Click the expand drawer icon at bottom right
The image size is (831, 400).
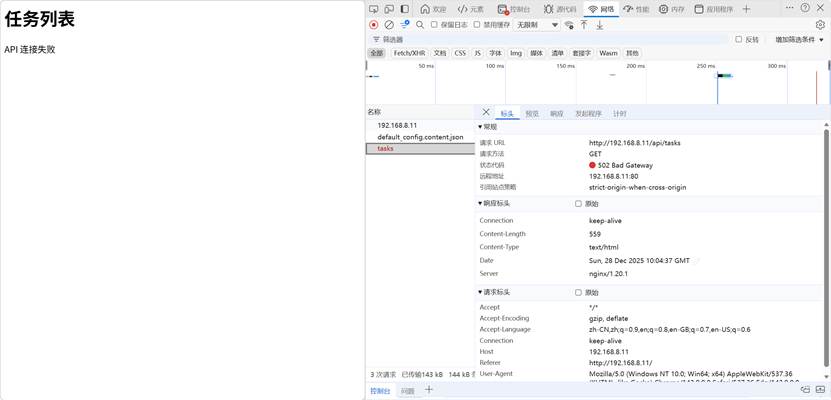[820, 390]
